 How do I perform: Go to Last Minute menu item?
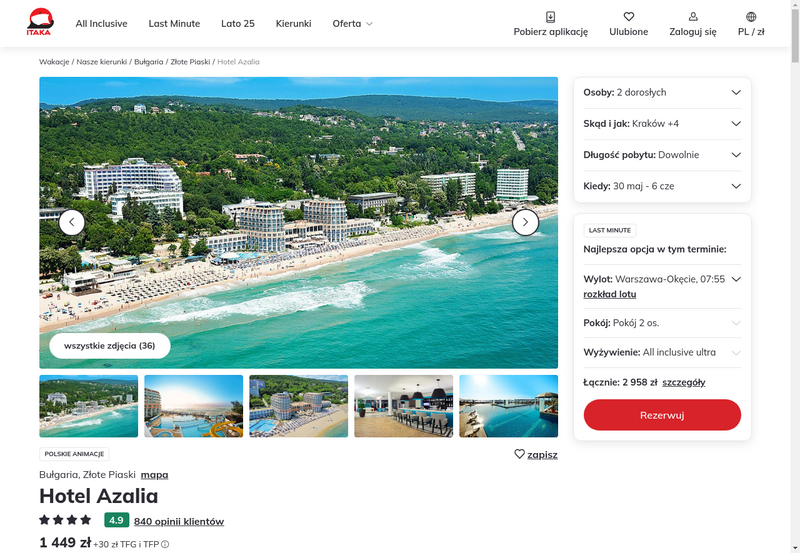pyautogui.click(x=174, y=23)
